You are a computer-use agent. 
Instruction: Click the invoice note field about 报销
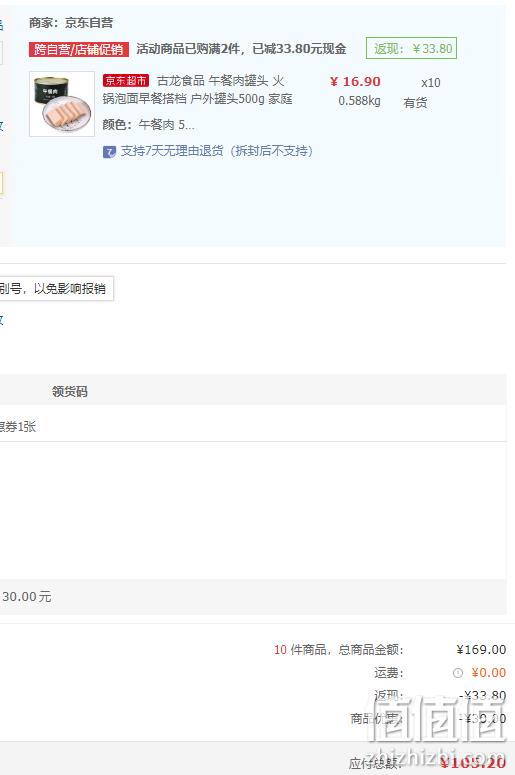[x=56, y=289]
